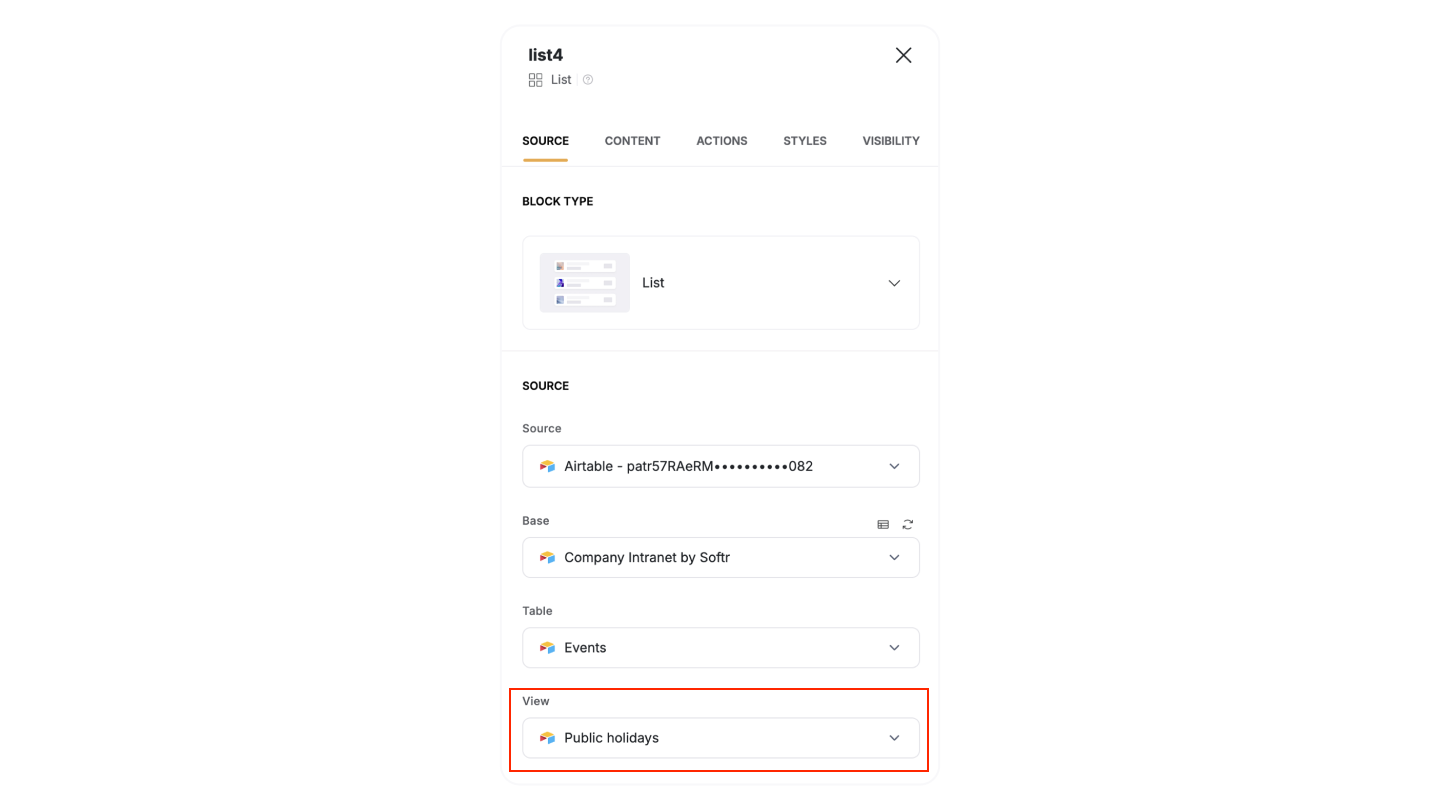Image resolution: width=1440 pixels, height=810 pixels.
Task: Click the List block preview thumbnail
Action: coord(585,283)
